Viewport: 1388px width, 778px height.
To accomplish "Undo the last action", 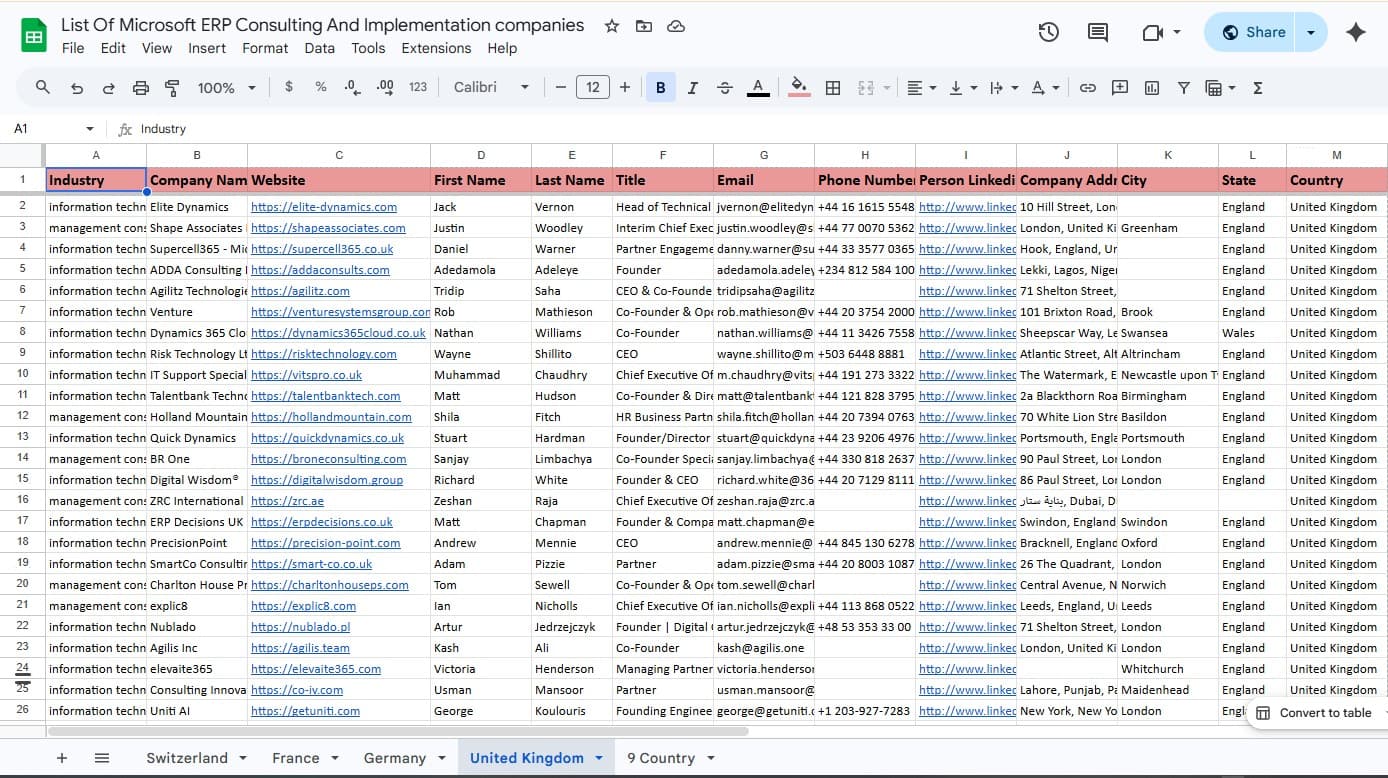I will coord(76,88).
